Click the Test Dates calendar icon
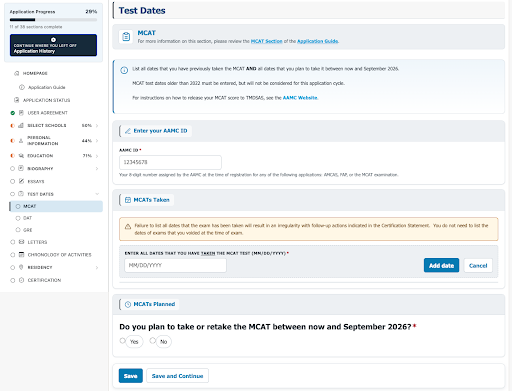The height and width of the screenshot is (391, 512). [x=21, y=194]
